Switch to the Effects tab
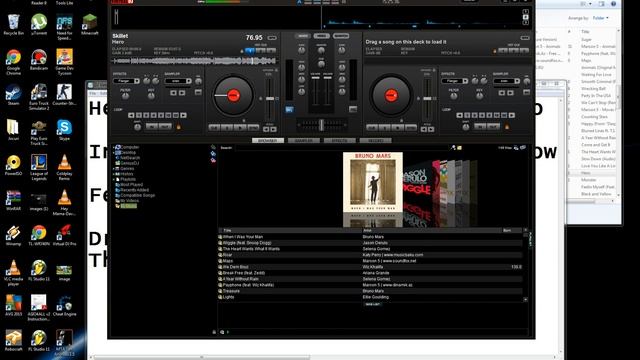640x360 pixels. [339, 140]
